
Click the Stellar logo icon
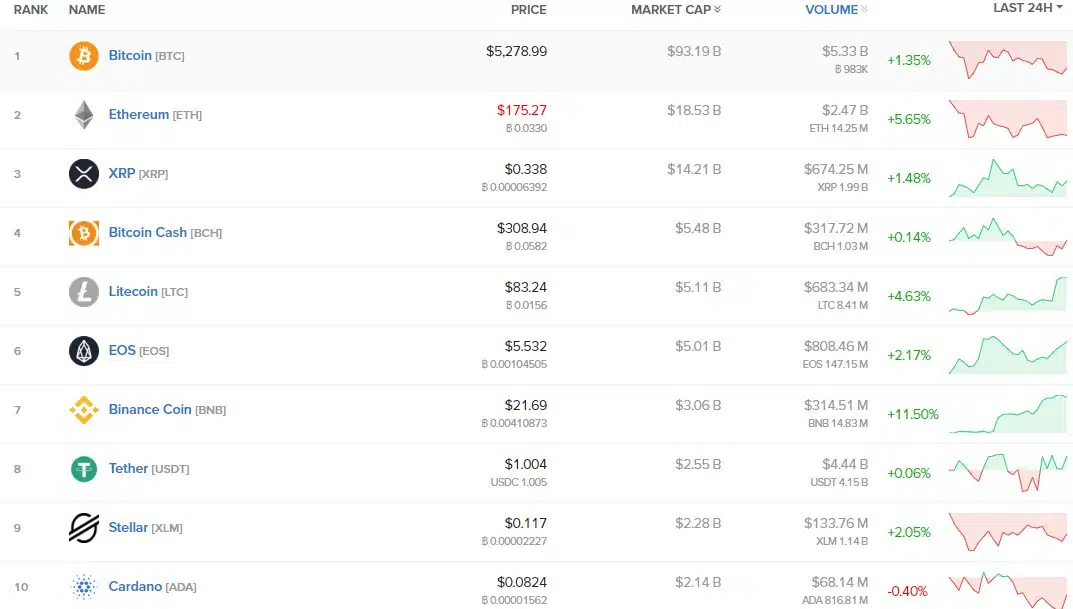click(83, 528)
